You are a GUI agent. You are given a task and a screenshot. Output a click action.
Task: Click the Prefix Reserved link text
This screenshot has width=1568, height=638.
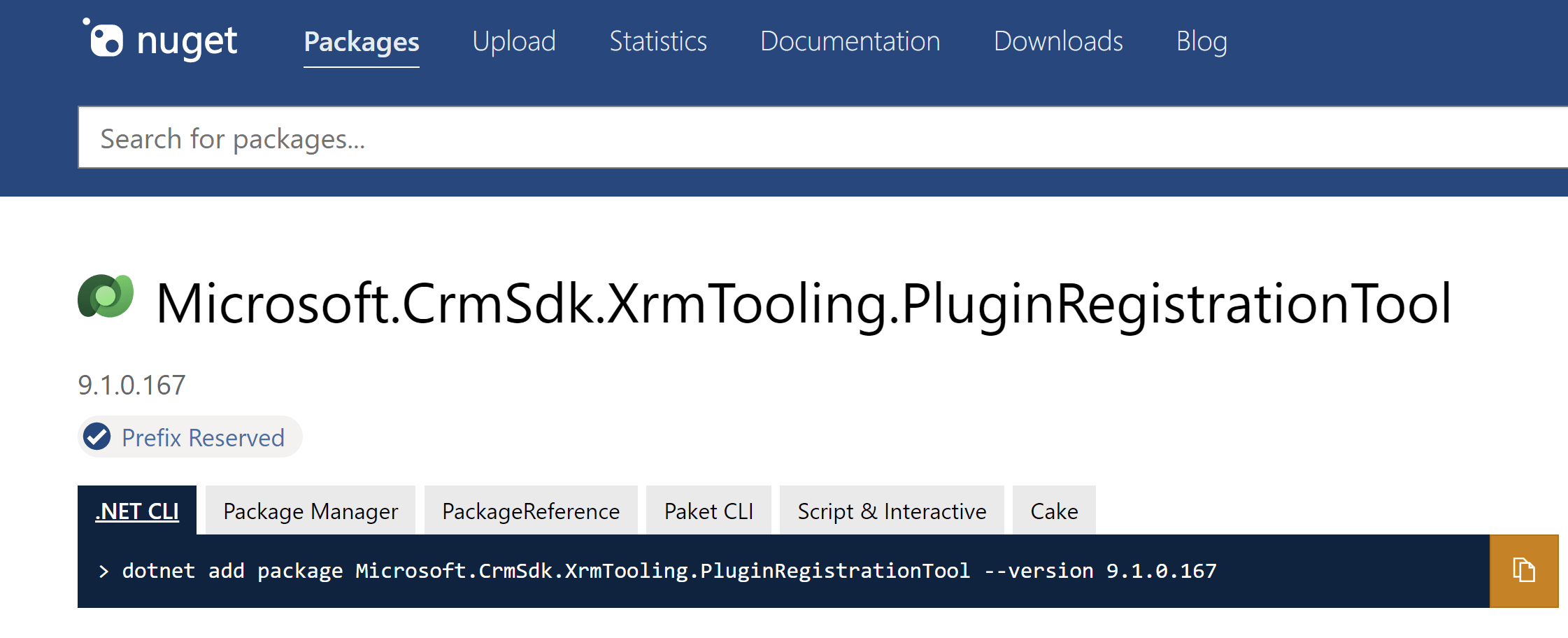(x=203, y=438)
